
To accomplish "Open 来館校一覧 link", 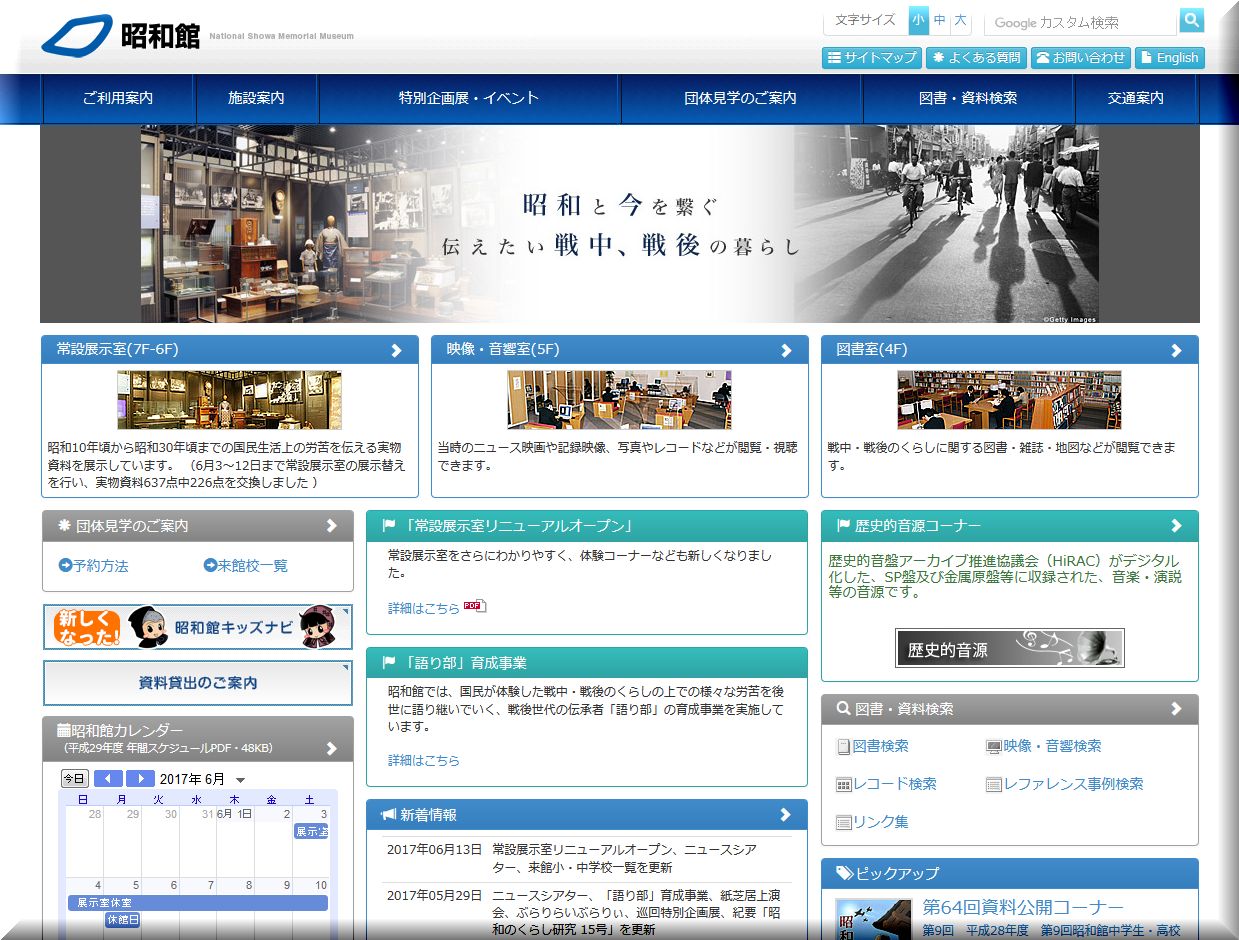I will point(246,566).
